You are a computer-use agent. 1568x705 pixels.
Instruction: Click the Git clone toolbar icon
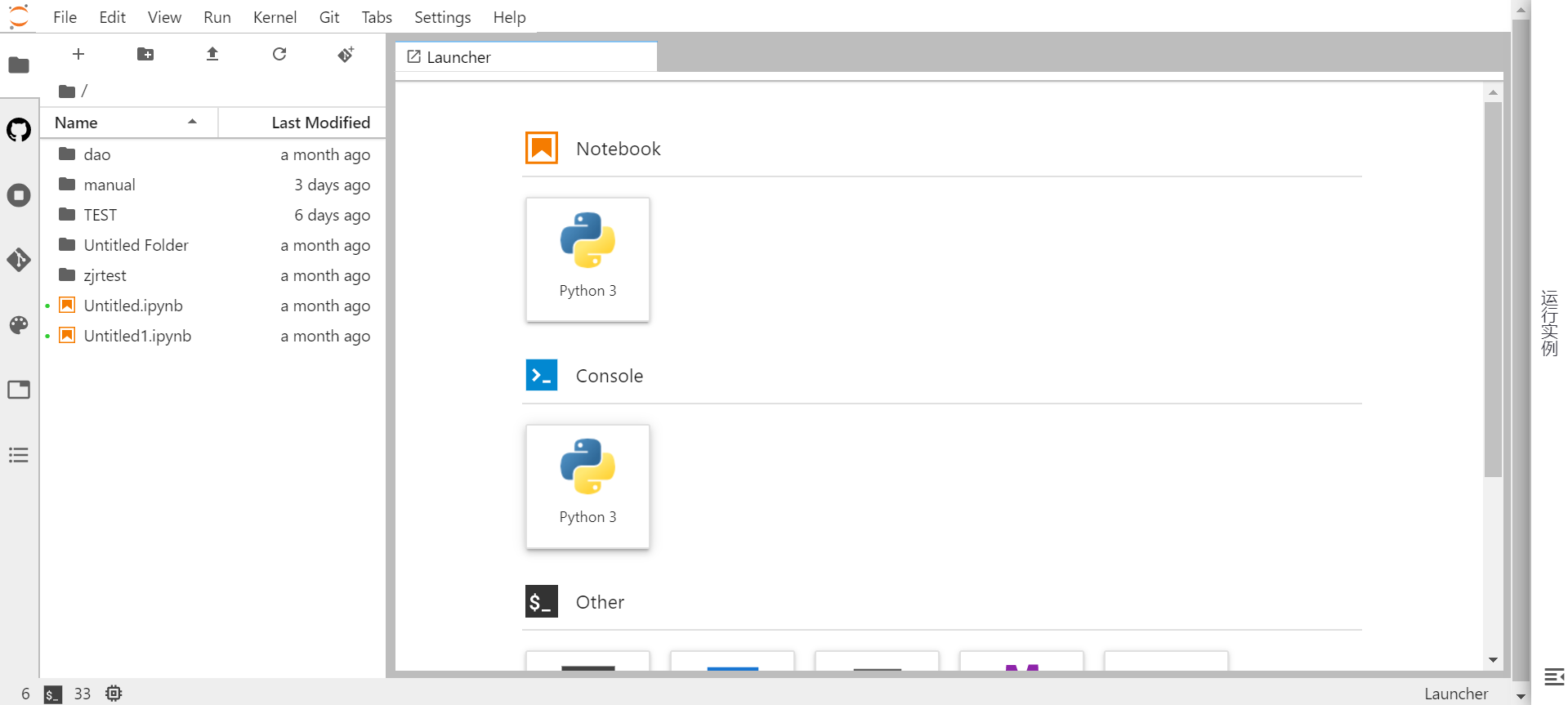346,54
